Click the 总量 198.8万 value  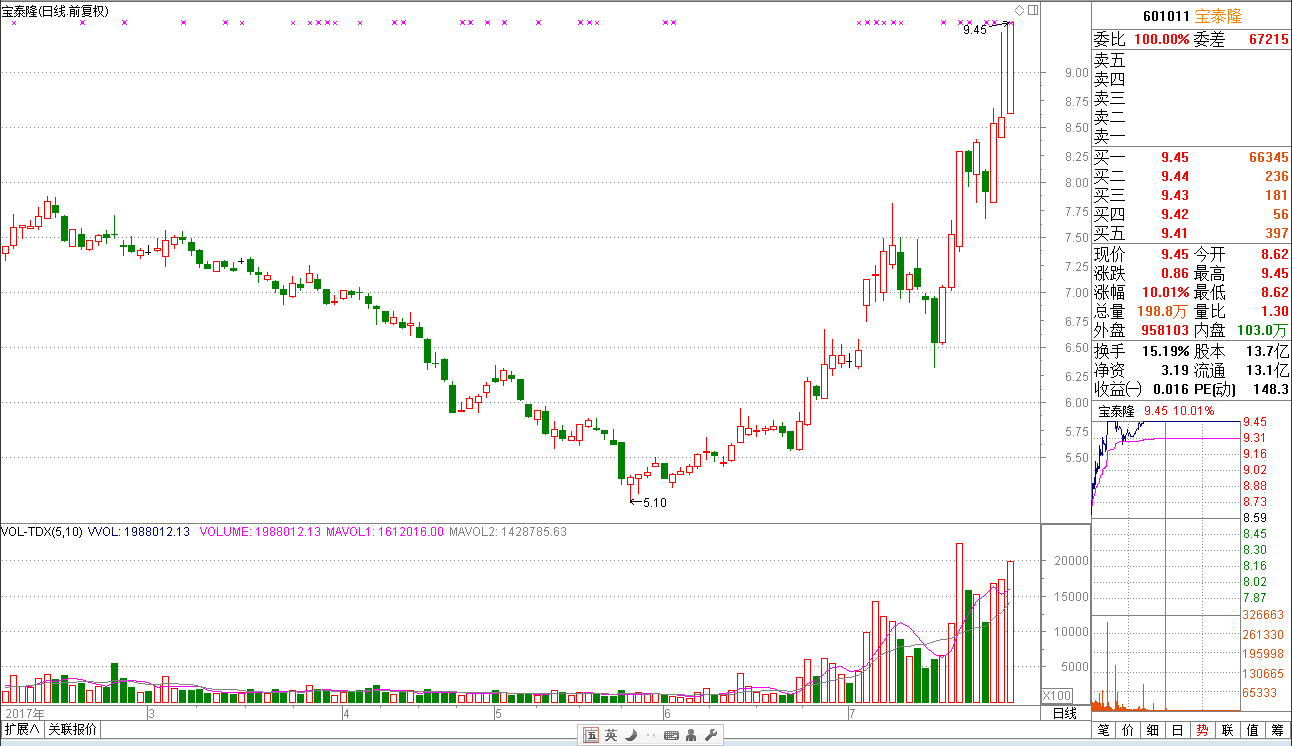[x=1163, y=311]
